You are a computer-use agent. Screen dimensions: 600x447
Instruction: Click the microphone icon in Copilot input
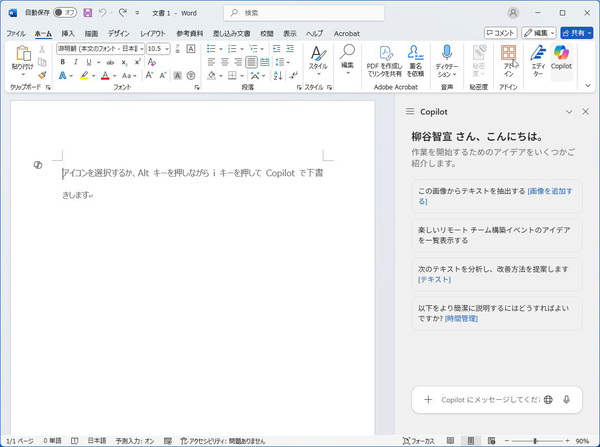(567, 399)
